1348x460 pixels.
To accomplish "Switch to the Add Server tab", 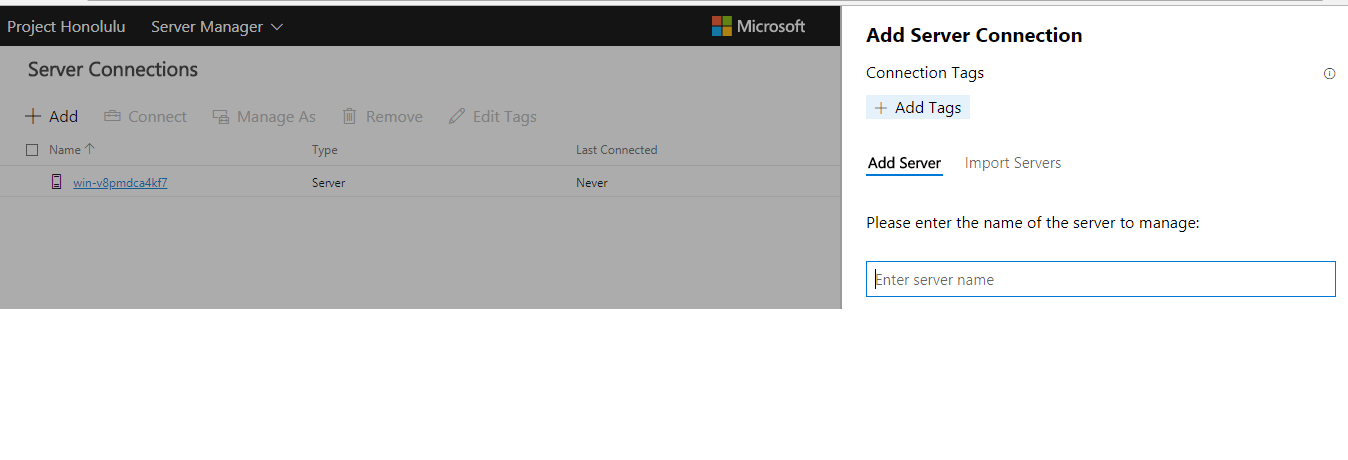I will [x=904, y=163].
